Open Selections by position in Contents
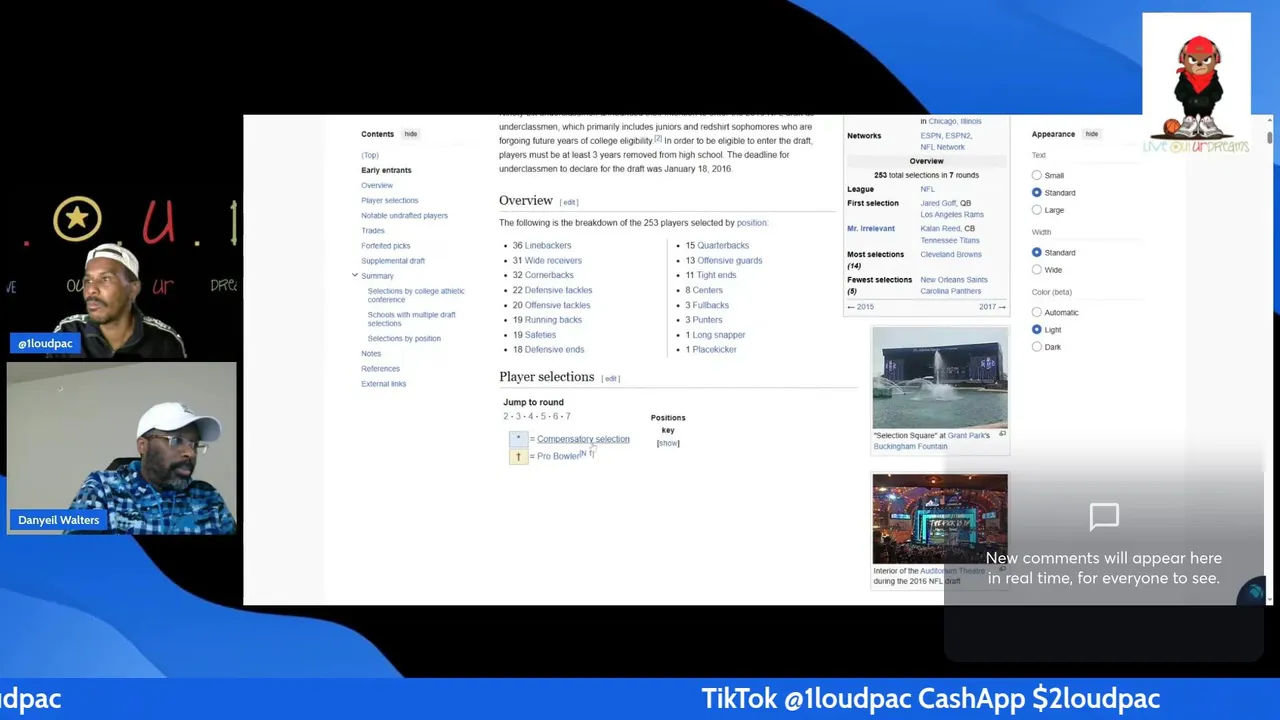This screenshot has height=720, width=1280. (x=404, y=338)
